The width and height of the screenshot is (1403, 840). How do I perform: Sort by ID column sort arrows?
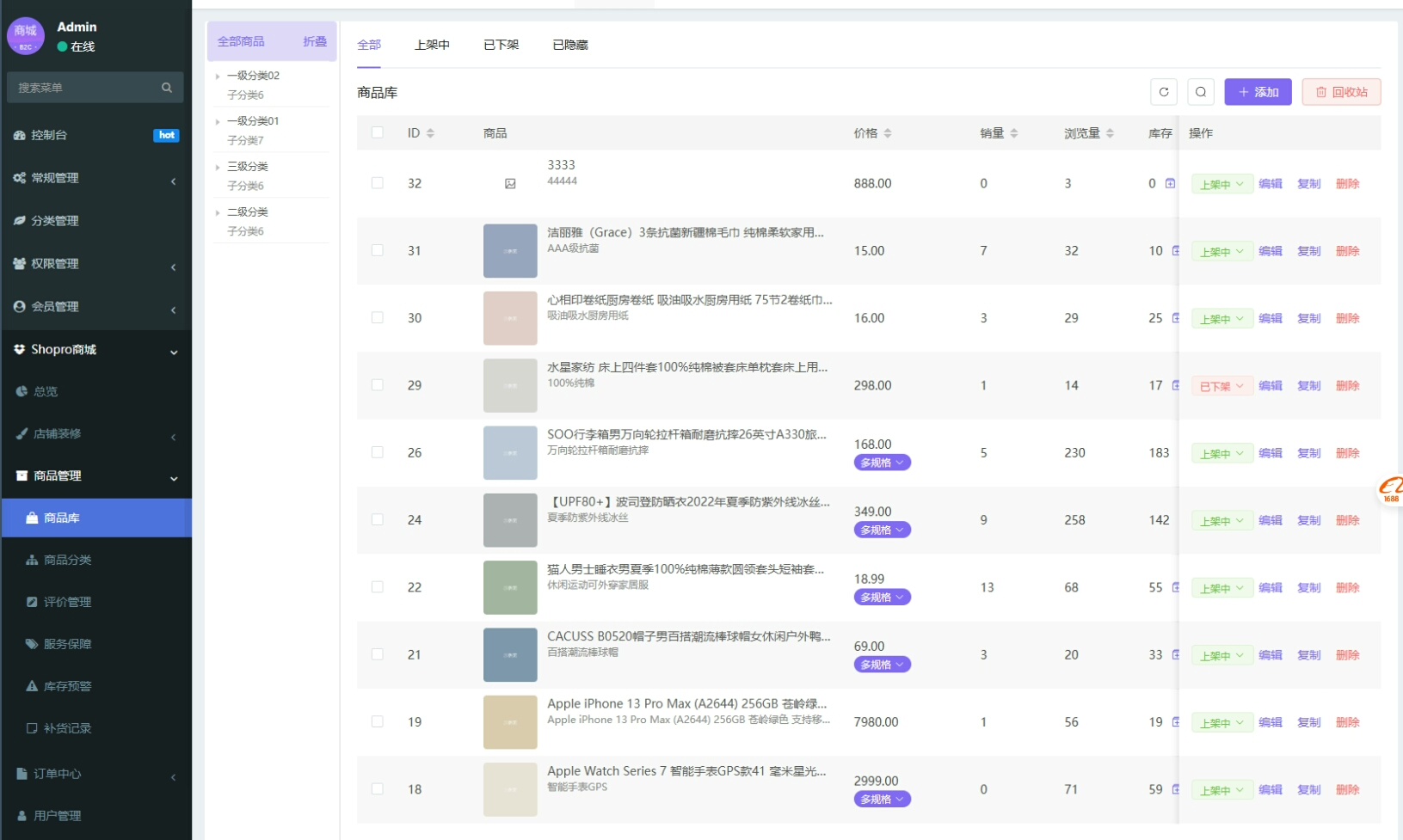coord(430,133)
